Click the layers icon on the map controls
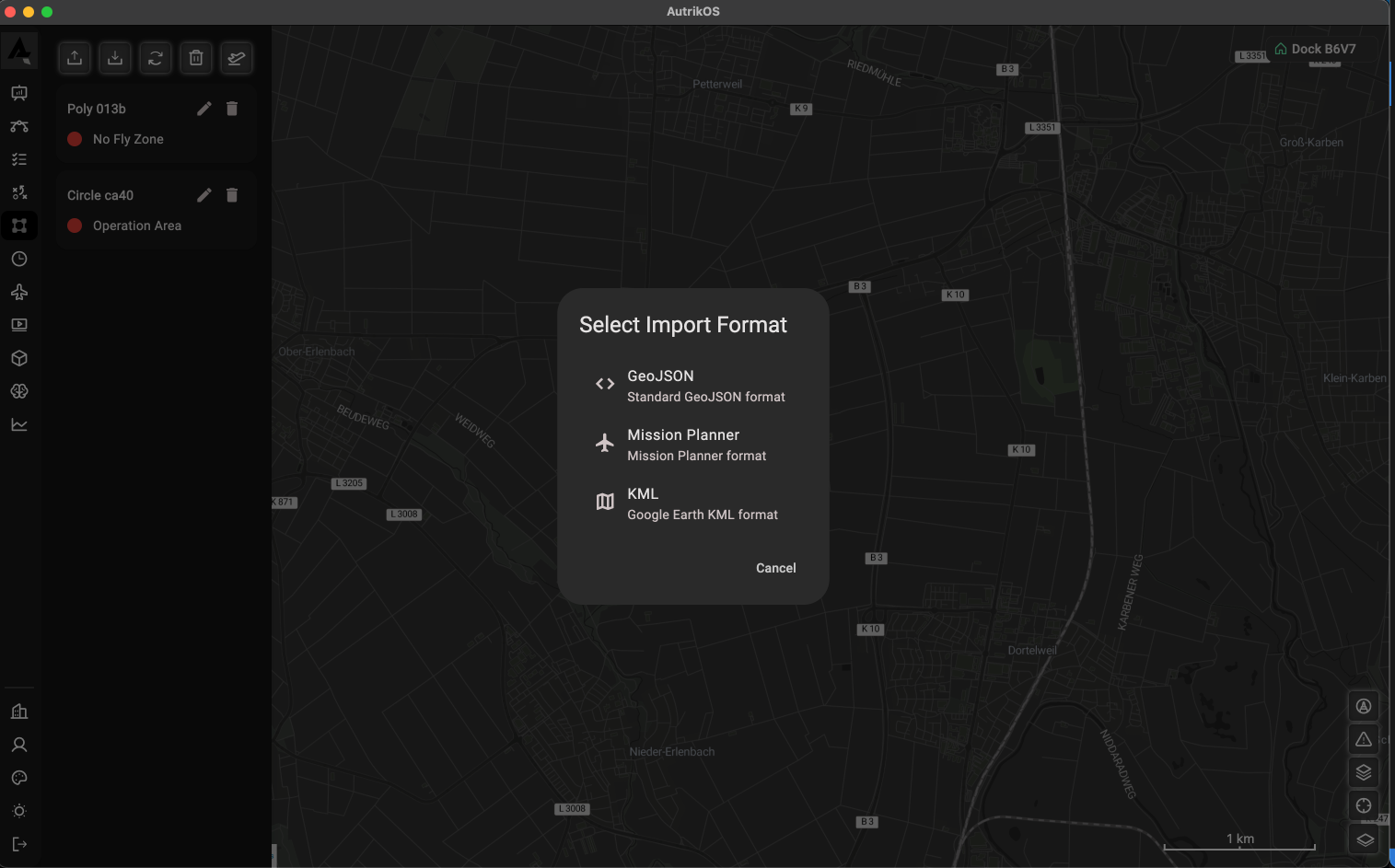 pyautogui.click(x=1364, y=772)
